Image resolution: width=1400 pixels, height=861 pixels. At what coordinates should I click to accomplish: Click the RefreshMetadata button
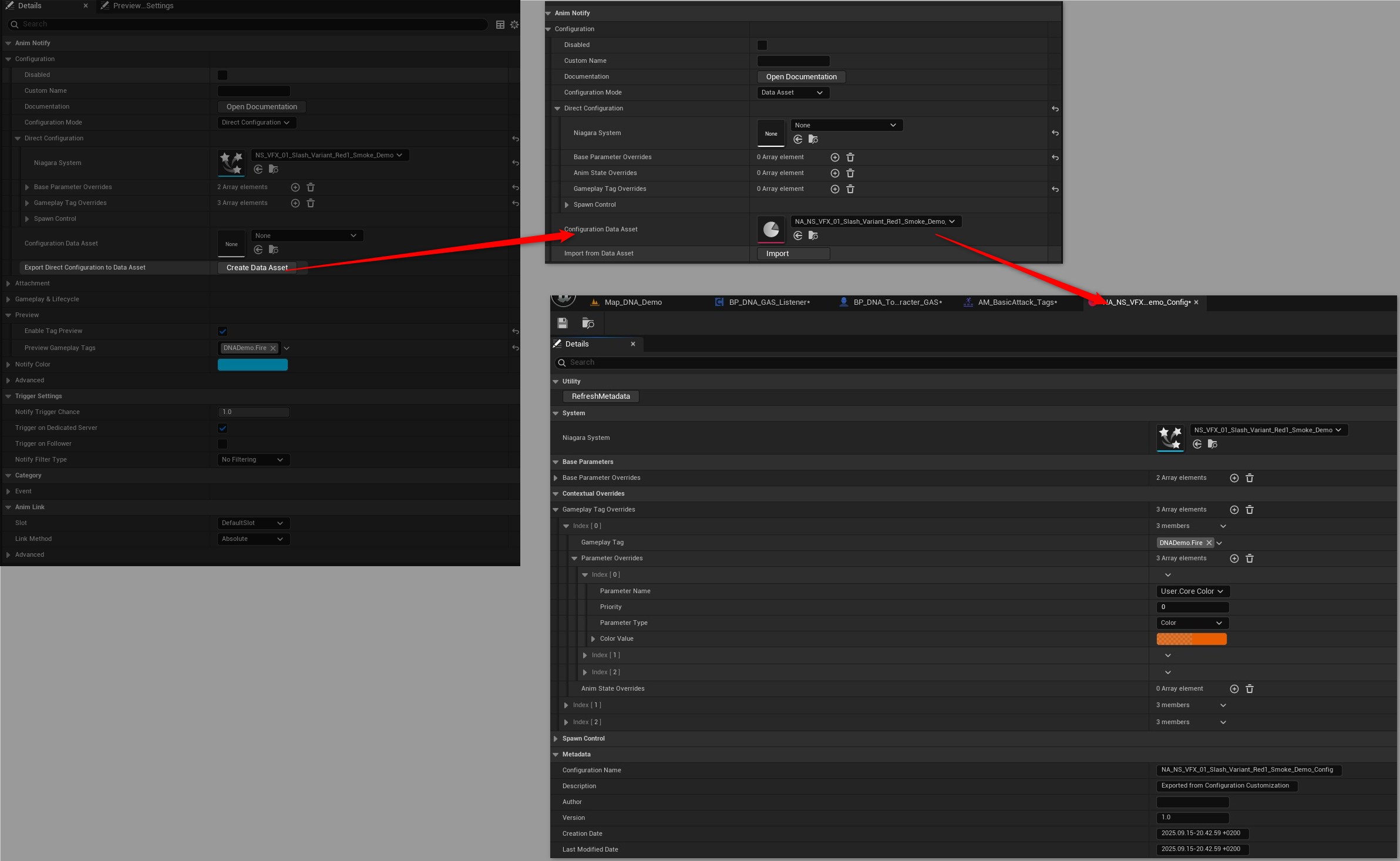pos(600,396)
